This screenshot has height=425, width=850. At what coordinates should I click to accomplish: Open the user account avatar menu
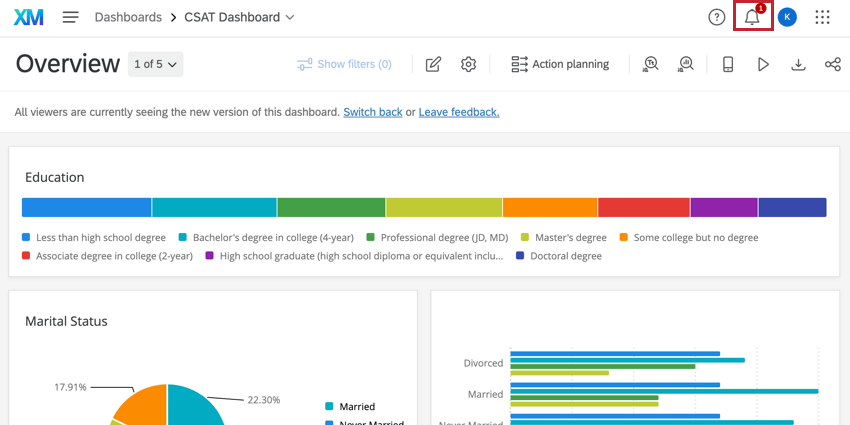tap(787, 17)
